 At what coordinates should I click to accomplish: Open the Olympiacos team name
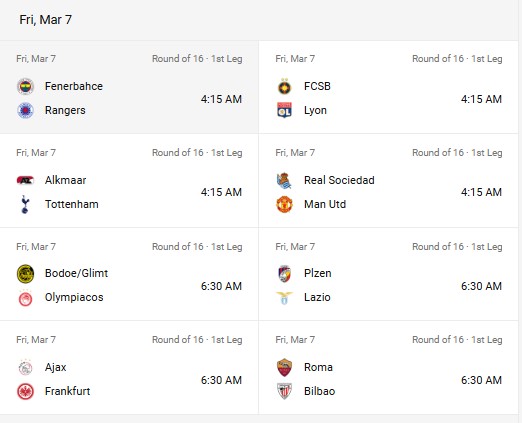click(74, 297)
